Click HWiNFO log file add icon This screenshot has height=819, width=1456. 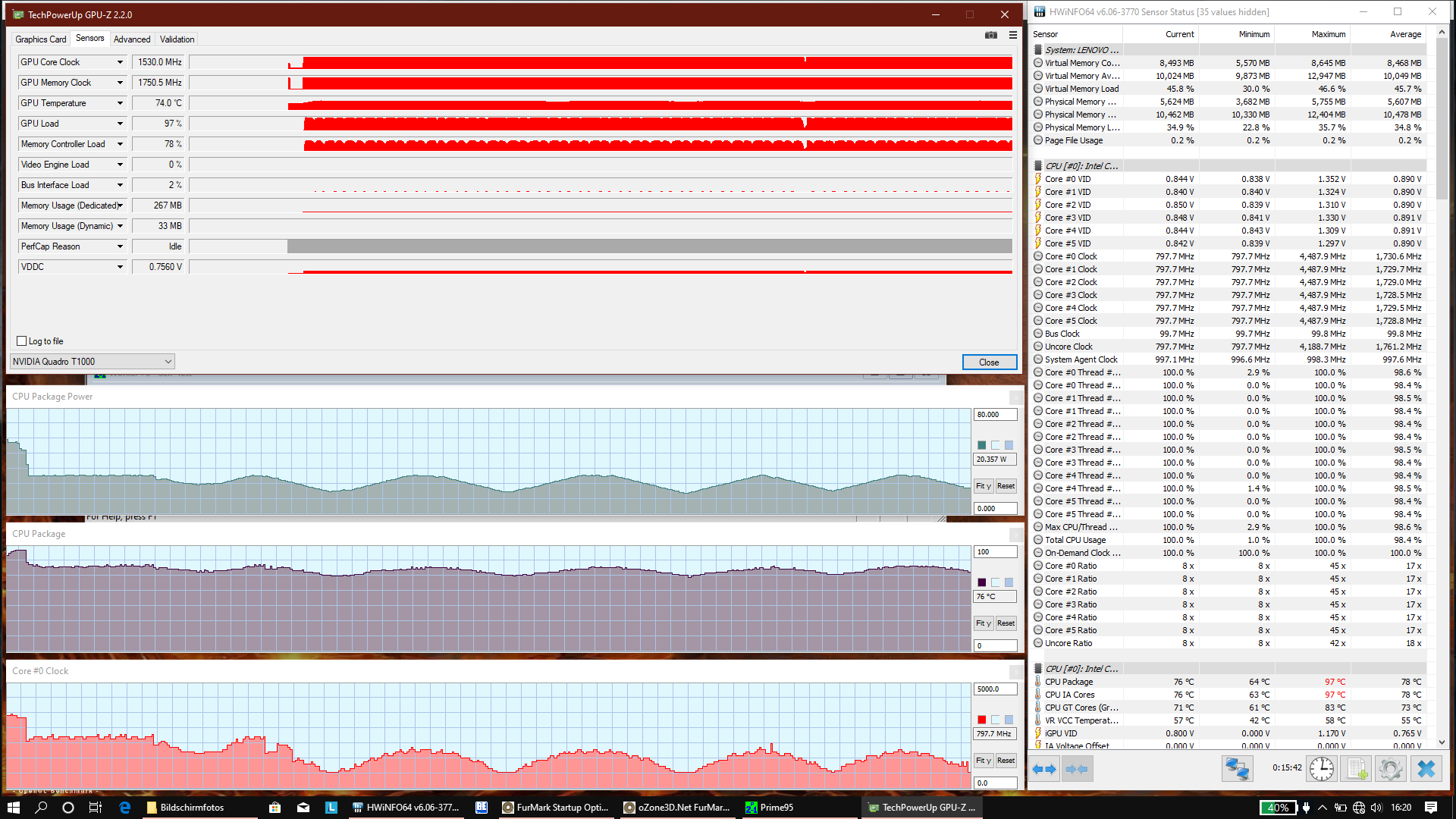(x=1356, y=769)
